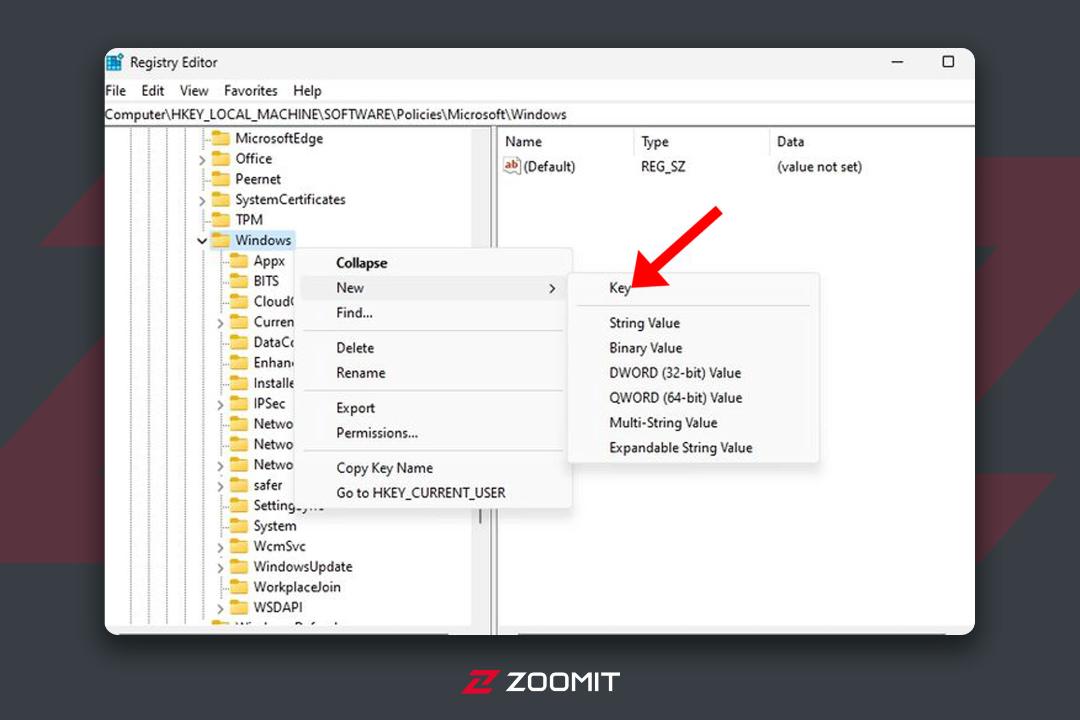This screenshot has width=1080, height=720.
Task: Open the View menu
Action: [194, 90]
